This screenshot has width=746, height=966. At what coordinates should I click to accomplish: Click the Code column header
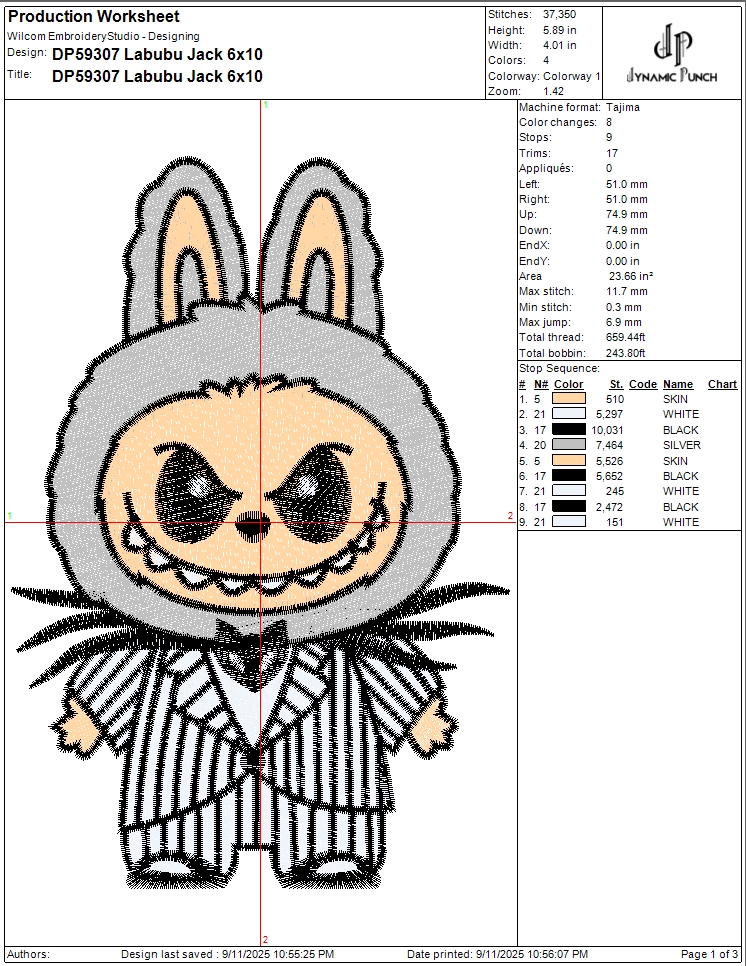(643, 384)
